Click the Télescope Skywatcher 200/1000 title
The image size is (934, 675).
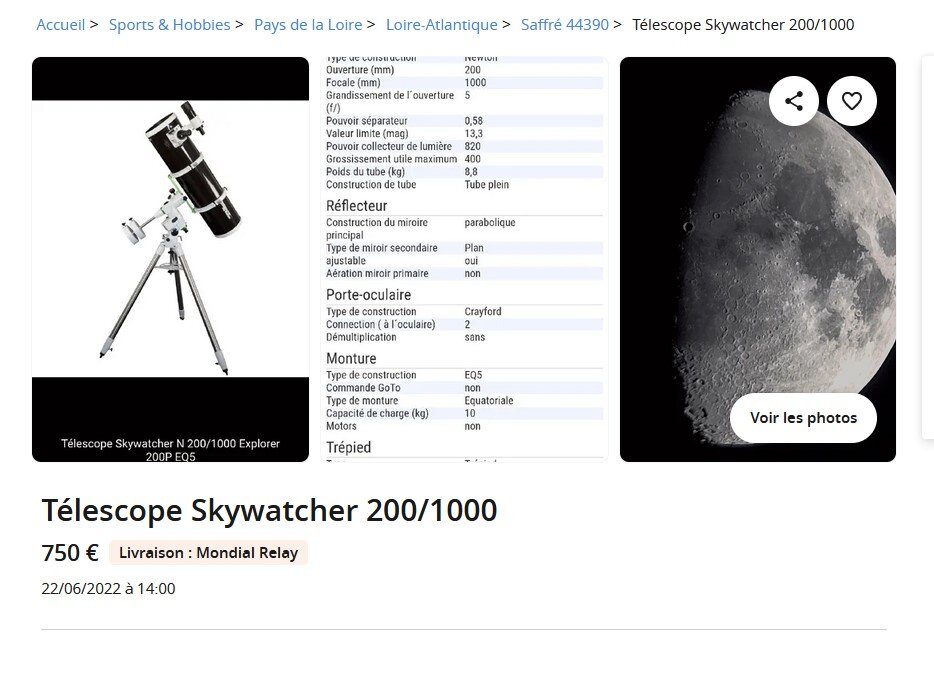269,510
